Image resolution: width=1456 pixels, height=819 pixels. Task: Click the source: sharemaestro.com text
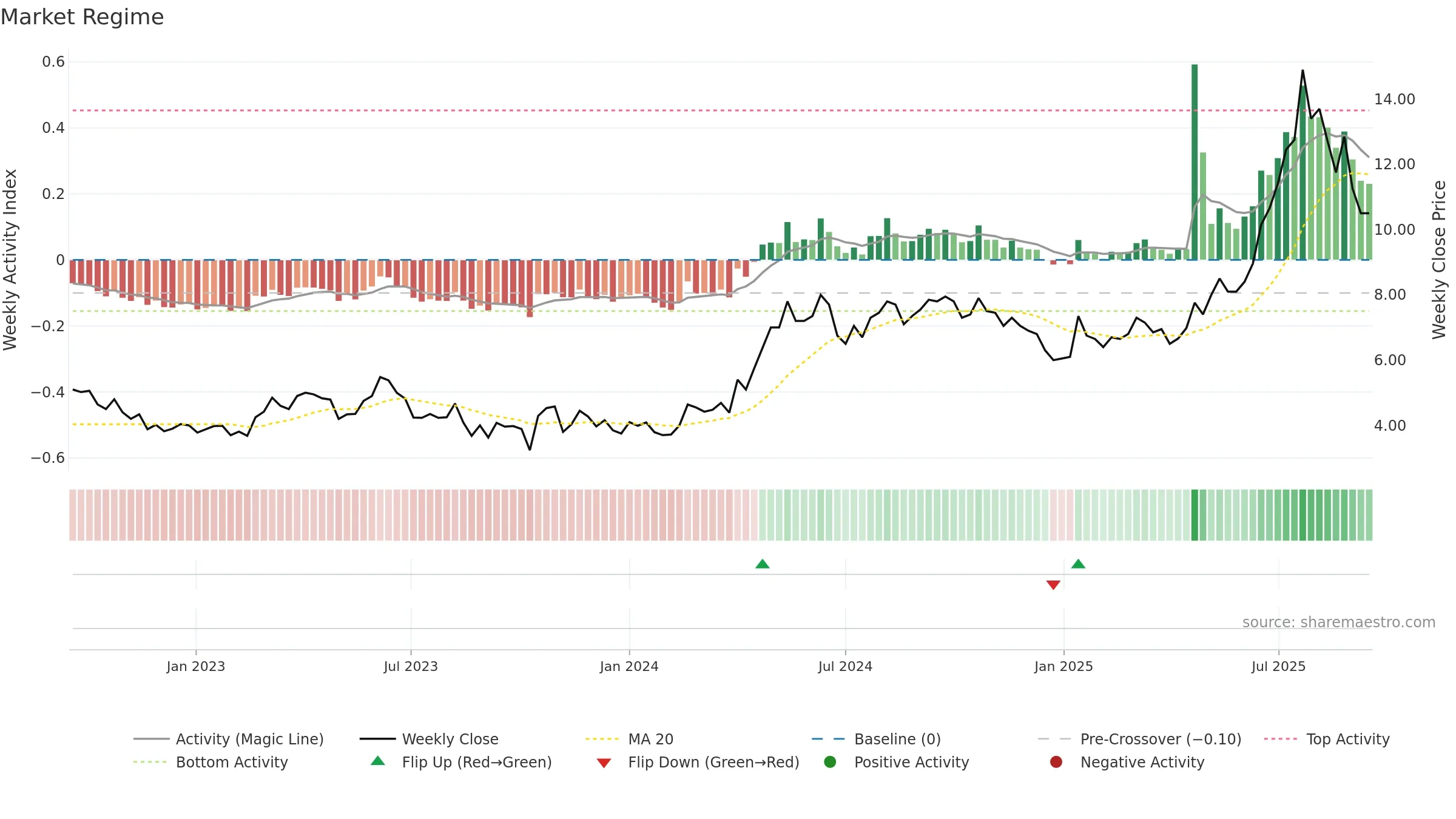1339,622
